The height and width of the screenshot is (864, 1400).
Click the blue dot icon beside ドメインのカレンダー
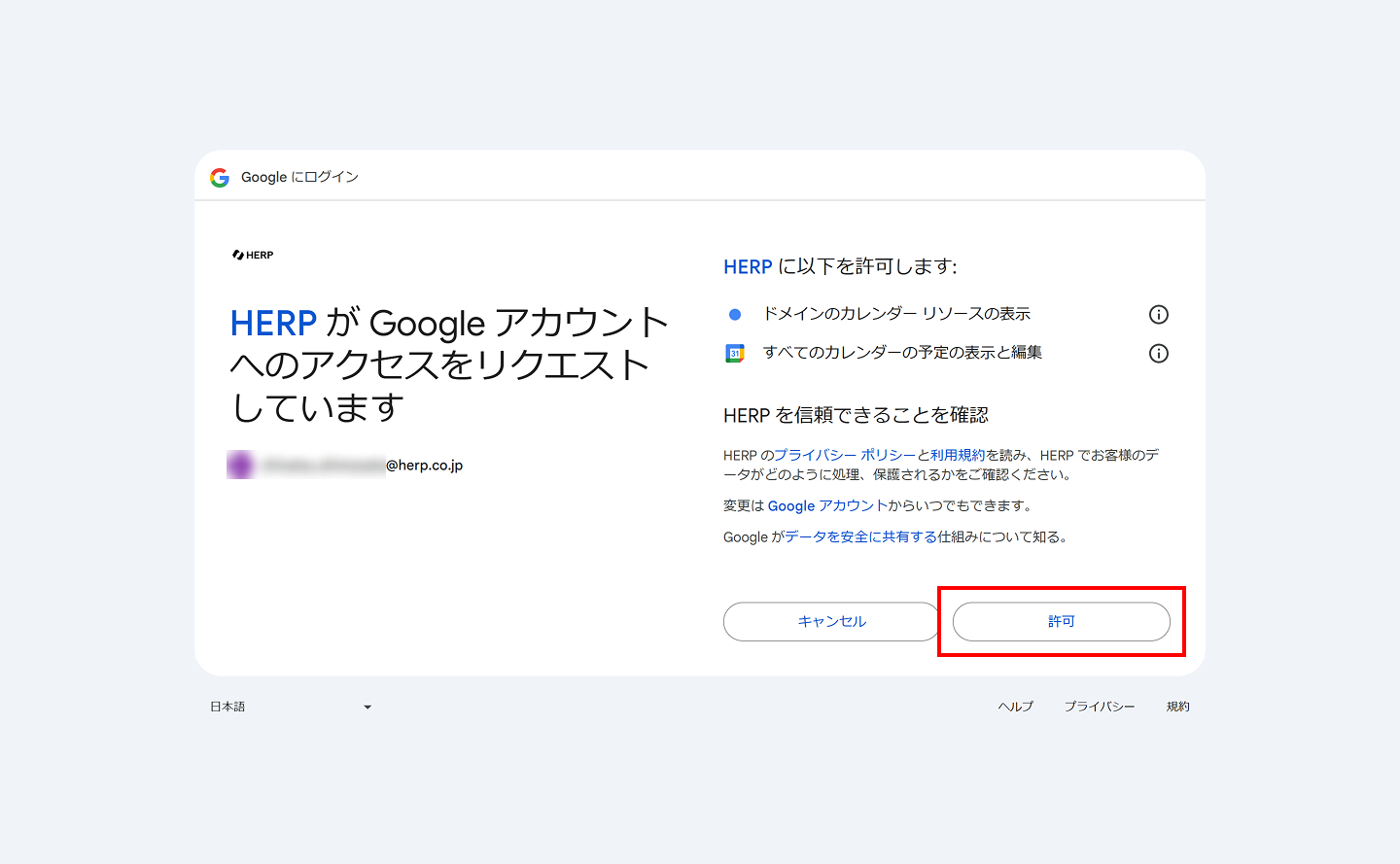coord(735,314)
